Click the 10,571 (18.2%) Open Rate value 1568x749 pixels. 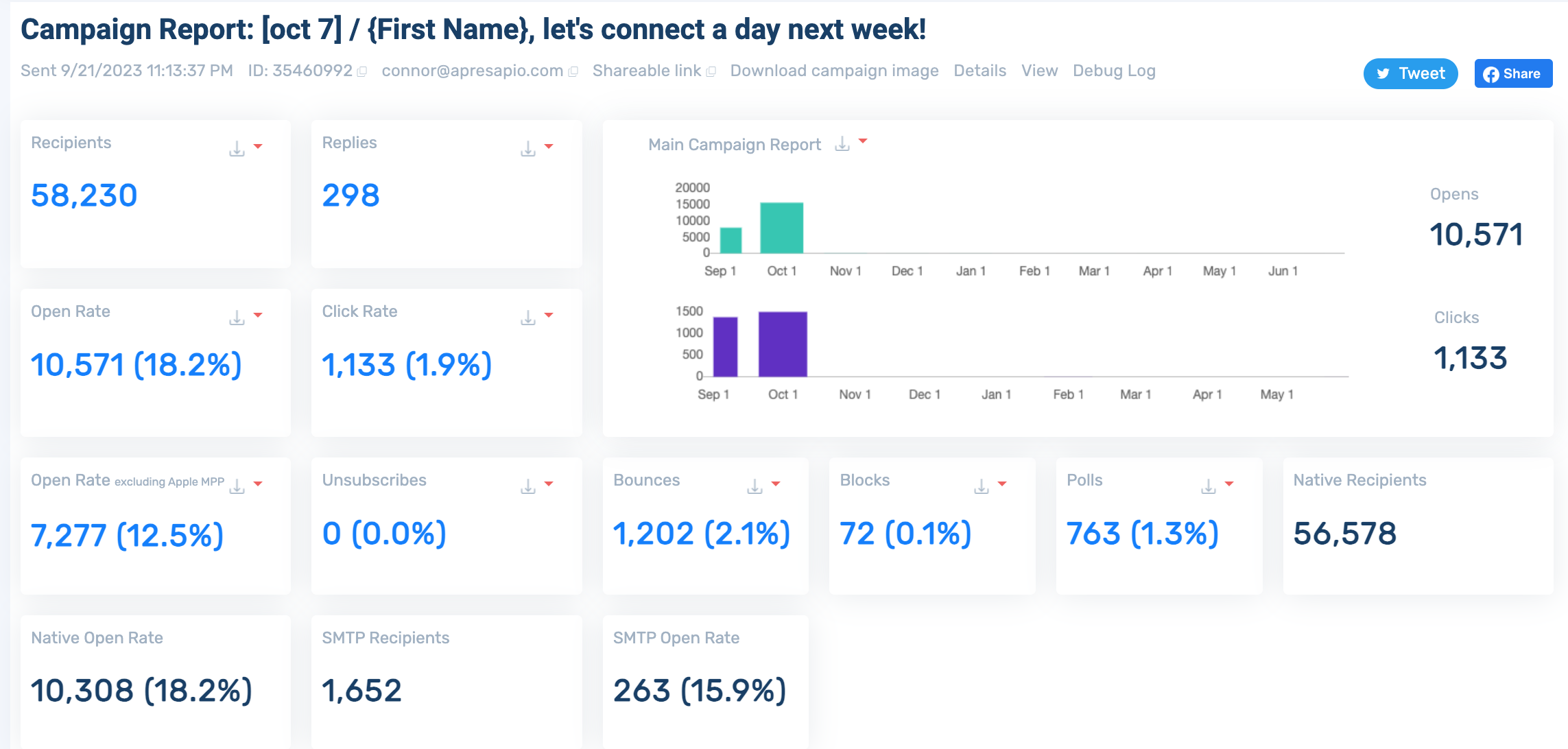pos(136,364)
